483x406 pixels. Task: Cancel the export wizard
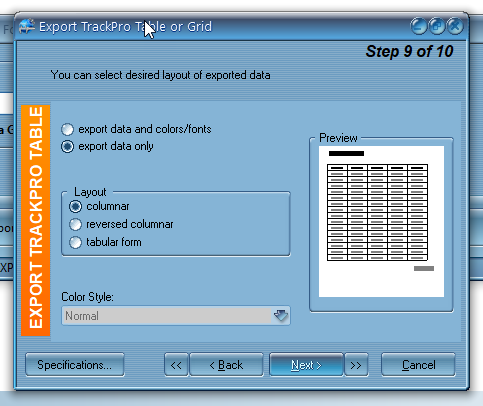[x=418, y=365]
